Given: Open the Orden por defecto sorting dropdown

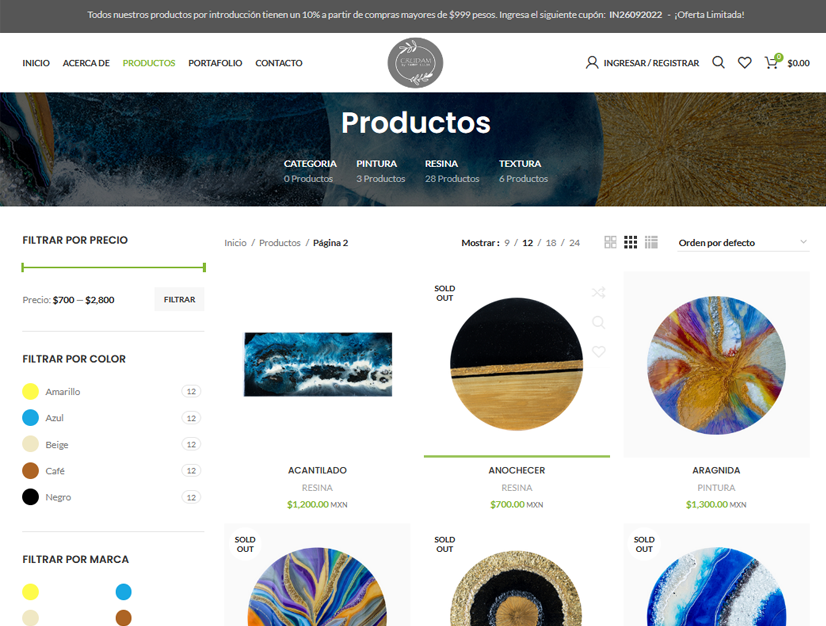Looking at the screenshot, I should pyautogui.click(x=743, y=243).
